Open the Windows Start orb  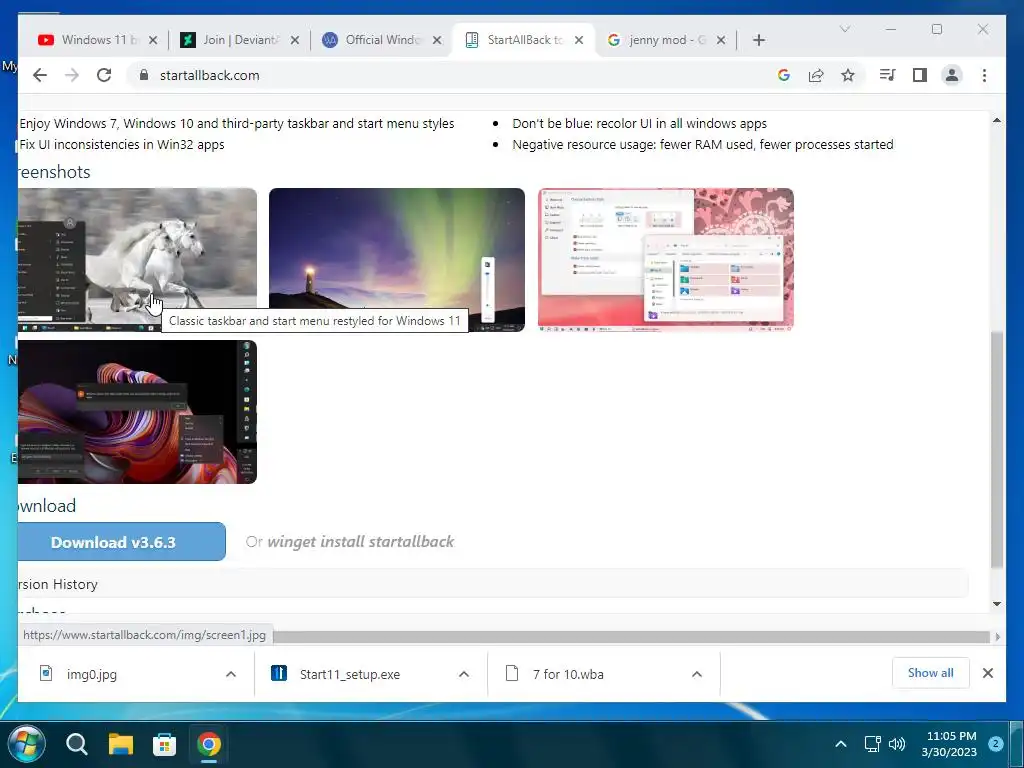[x=26, y=744]
